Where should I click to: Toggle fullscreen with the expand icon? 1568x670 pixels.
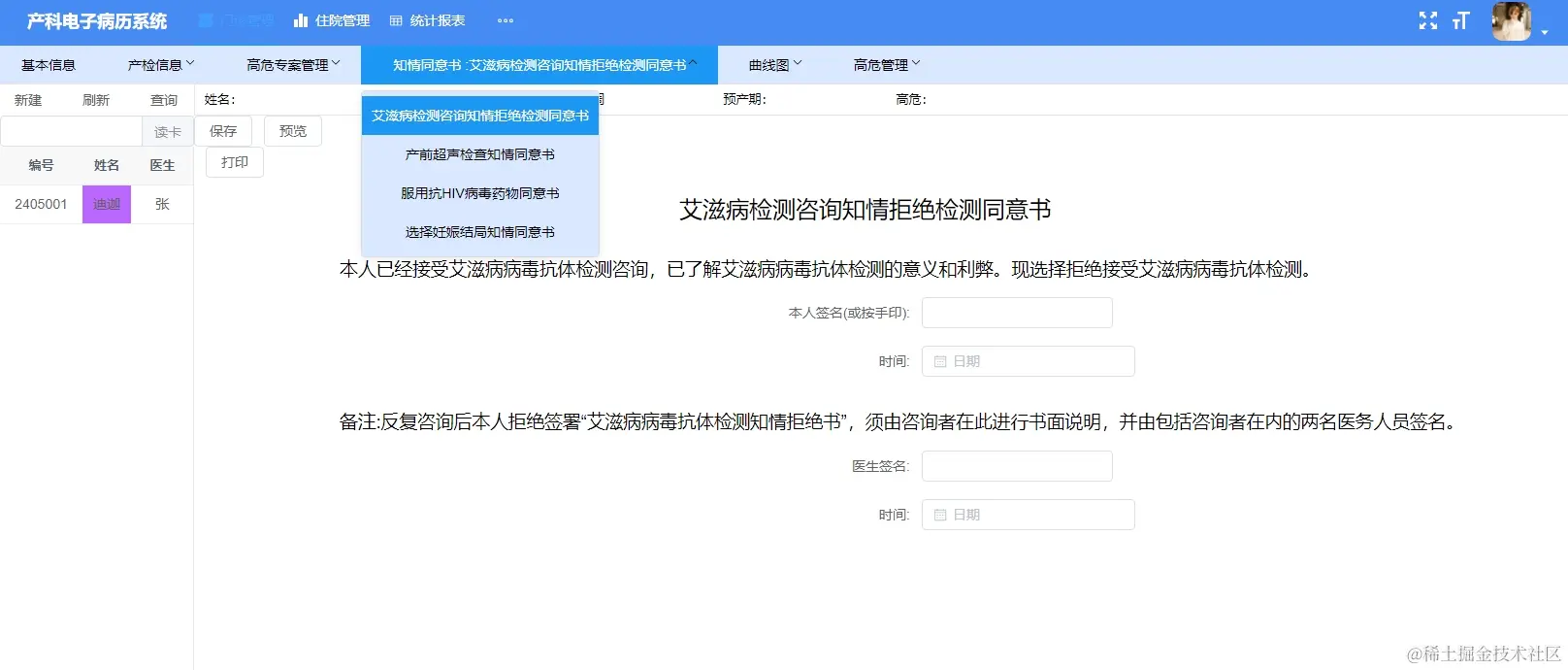1428,20
